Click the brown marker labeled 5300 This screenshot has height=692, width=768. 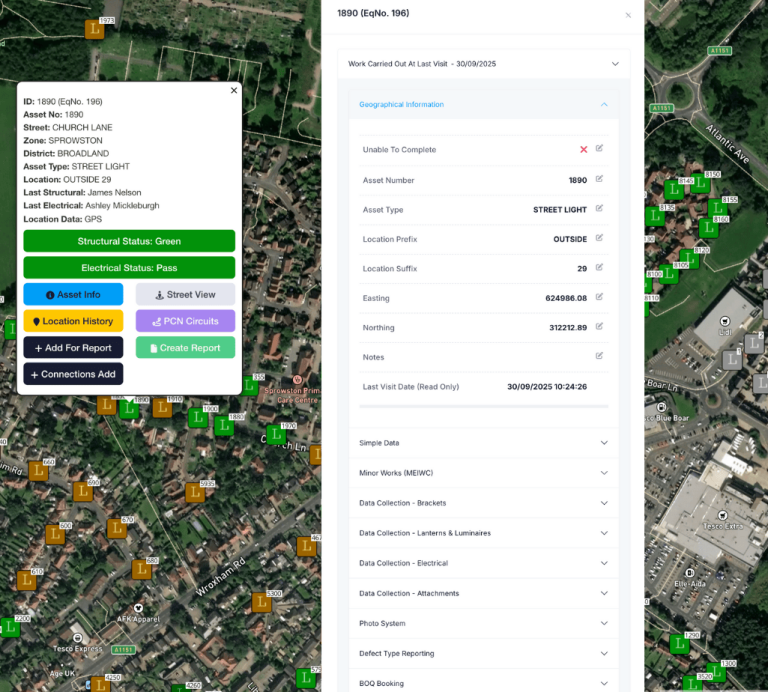(261, 603)
